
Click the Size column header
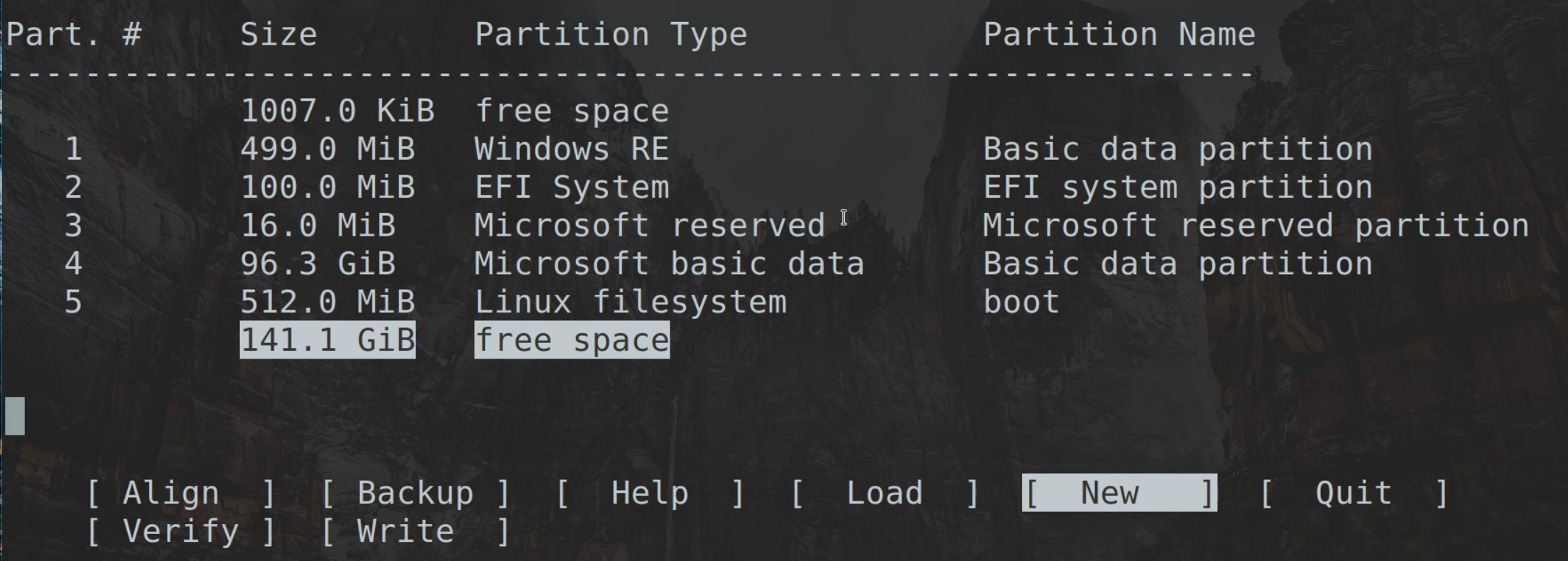(278, 34)
